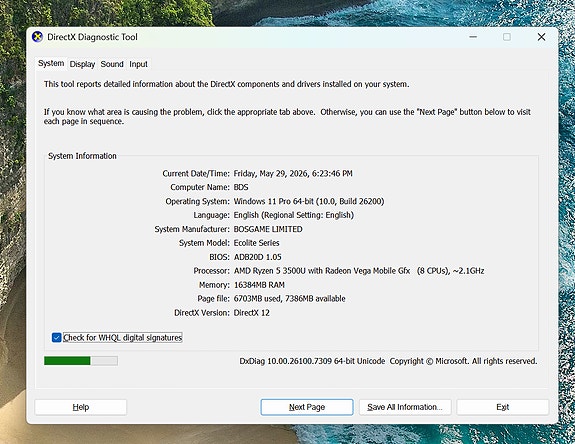Click the Memory label
575x444 pixels.
coord(214,285)
